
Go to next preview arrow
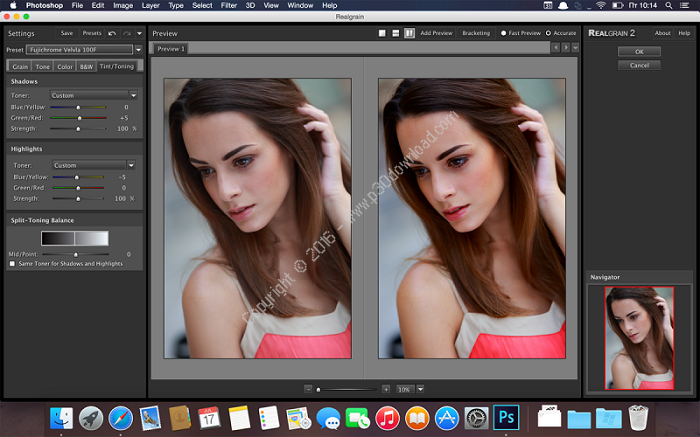565,47
